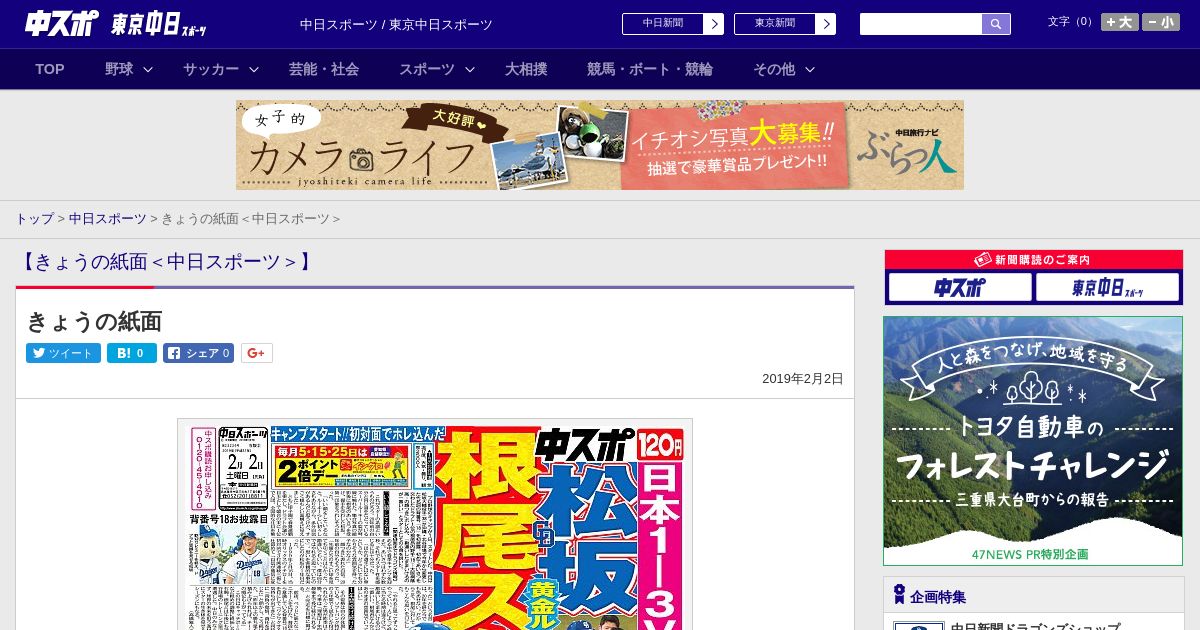Expand the スポーツ menu
Viewport: 1200px width, 630px height.
point(437,69)
